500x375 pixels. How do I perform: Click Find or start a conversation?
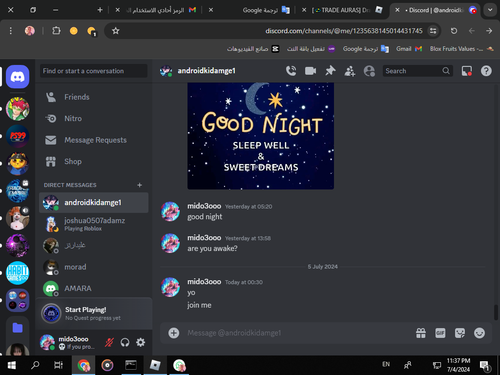(93, 71)
